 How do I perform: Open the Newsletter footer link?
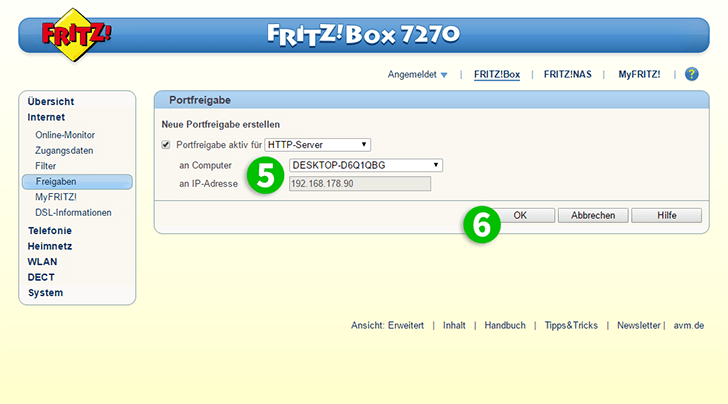click(x=638, y=326)
